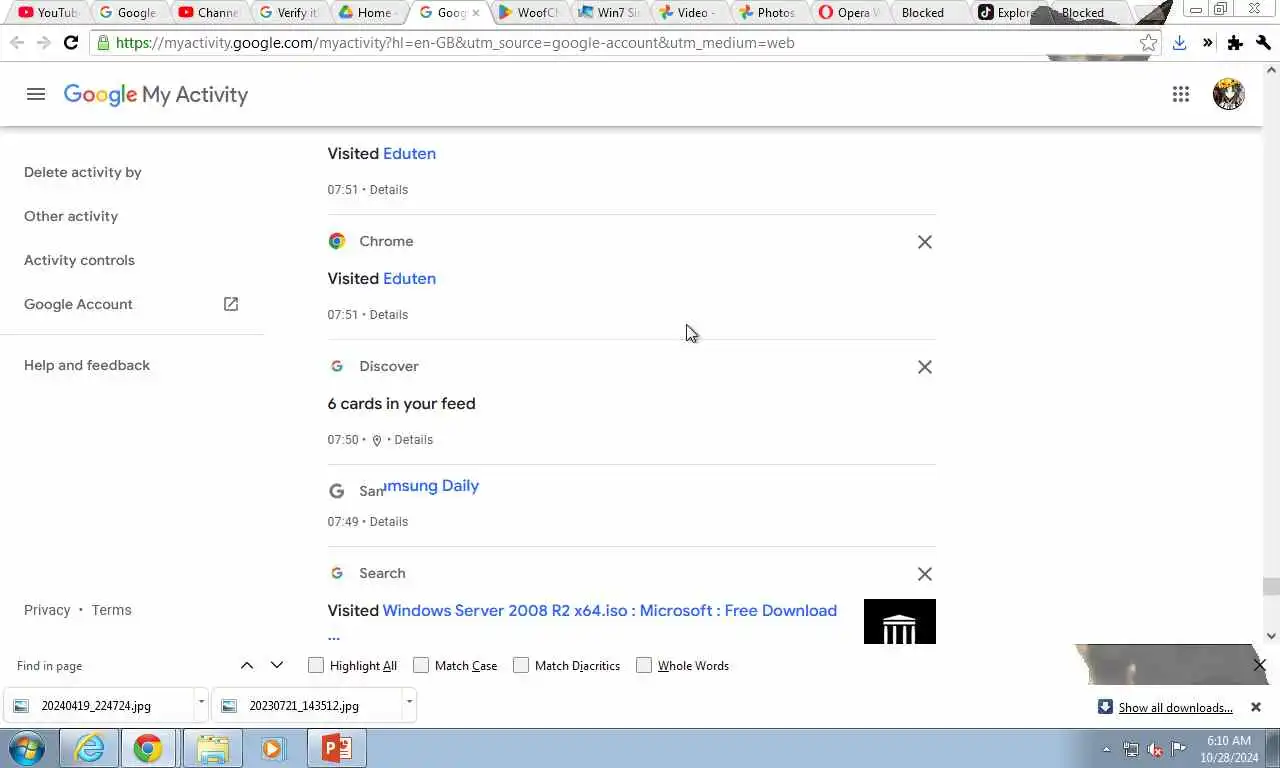Delete the Discover activity entry
Screen dimensions: 1280x768
[925, 367]
